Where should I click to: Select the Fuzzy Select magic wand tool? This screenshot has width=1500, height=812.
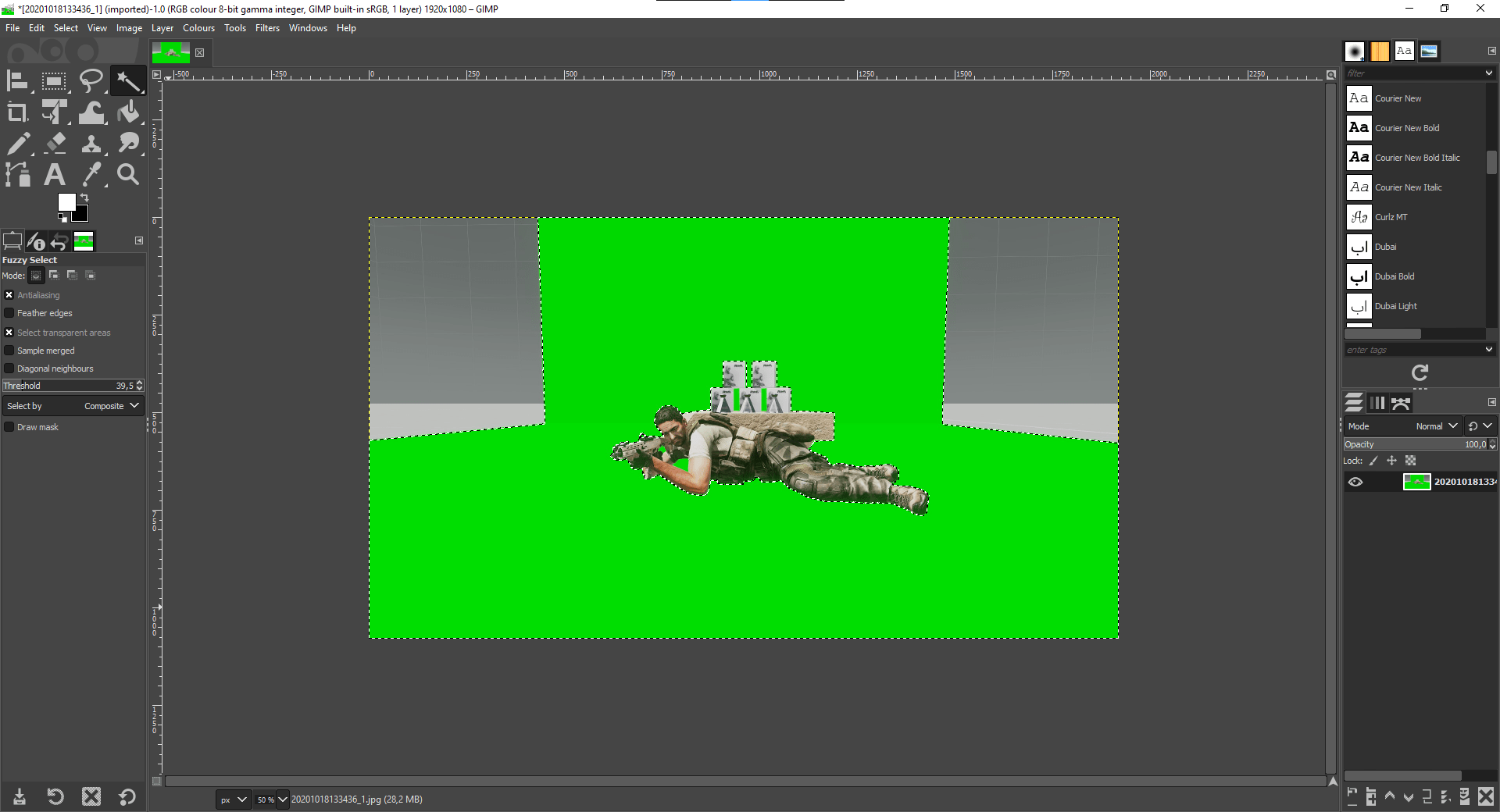128,81
